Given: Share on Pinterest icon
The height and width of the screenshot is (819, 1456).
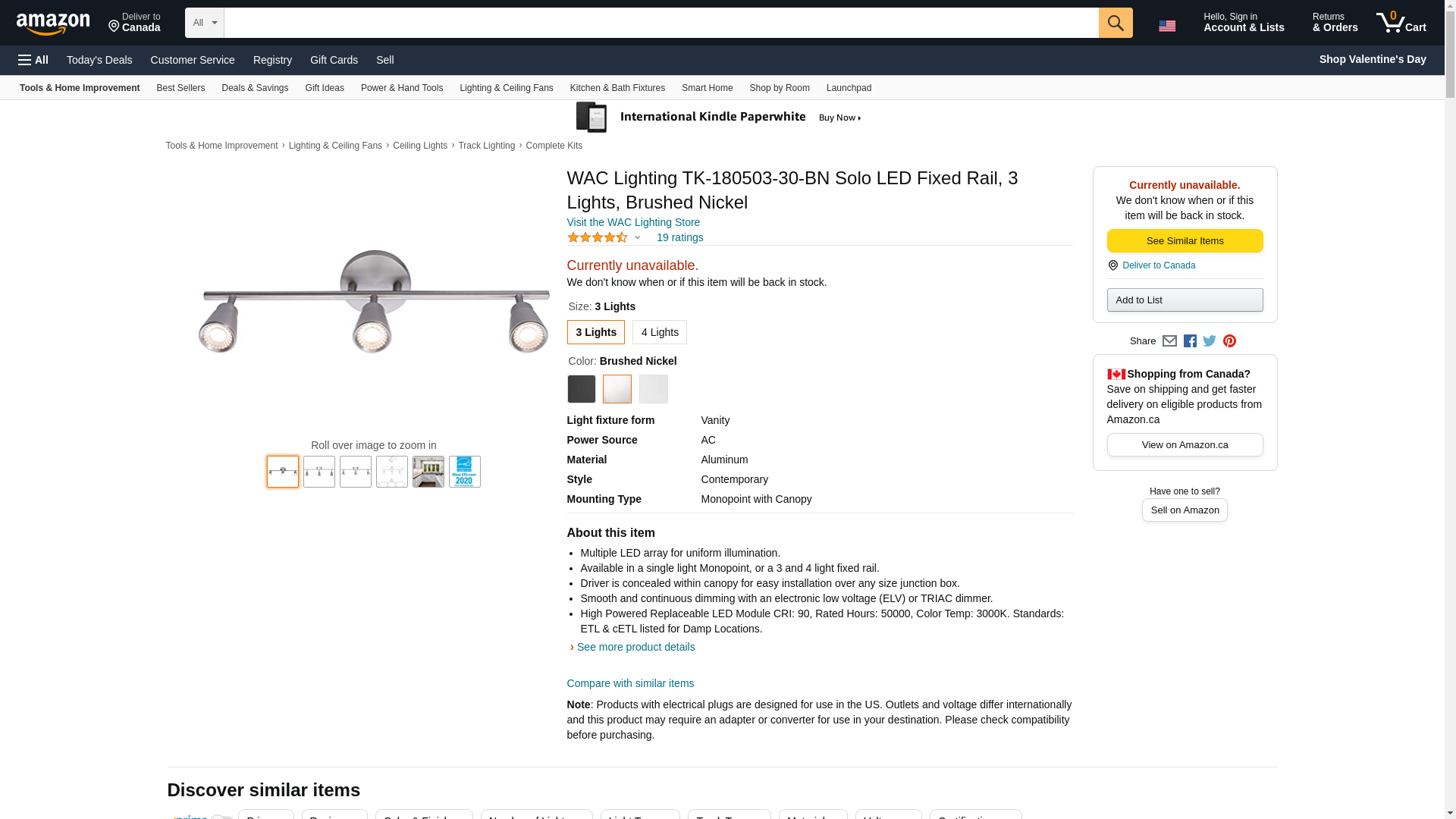Looking at the screenshot, I should point(1229,341).
